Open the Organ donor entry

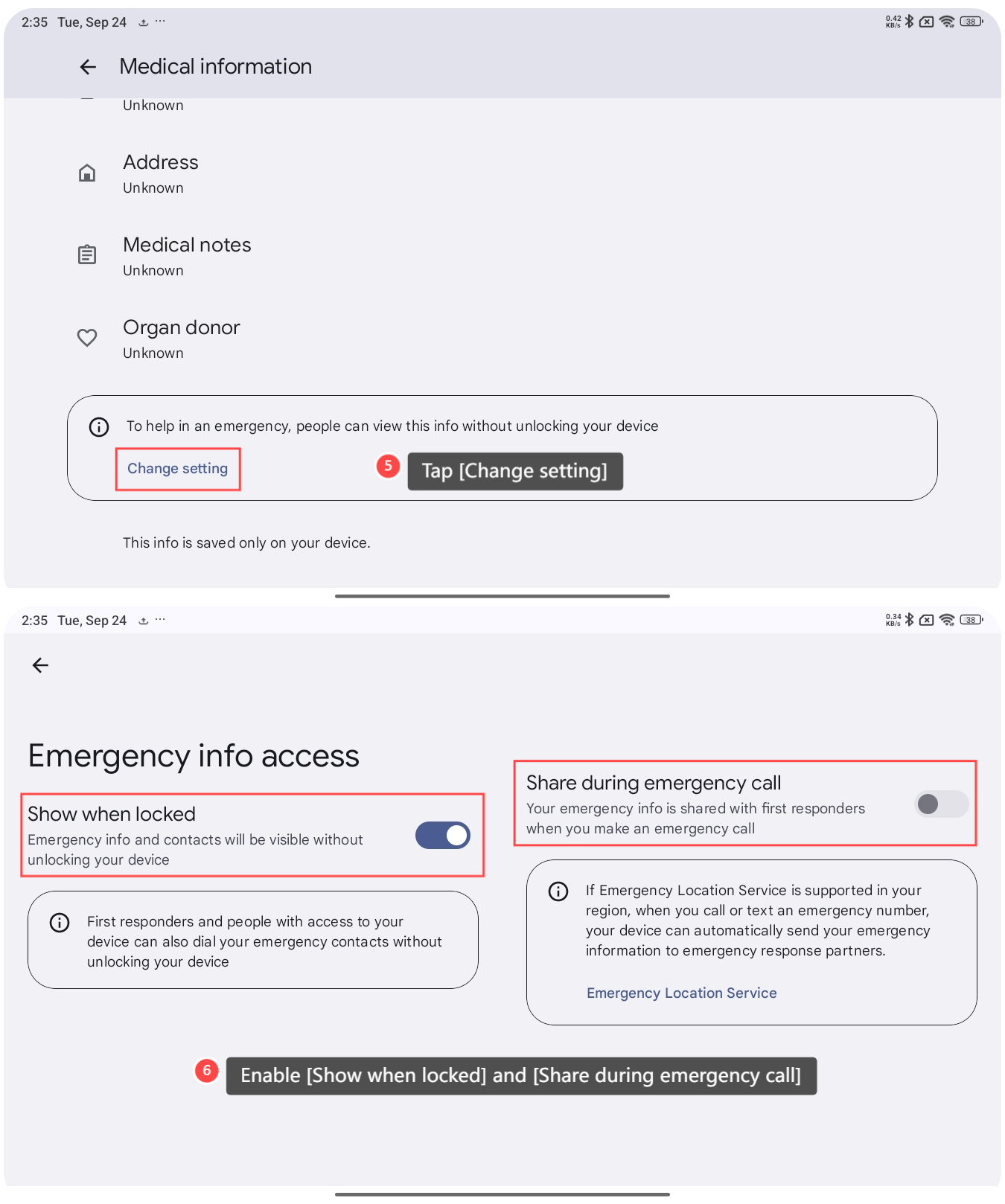tap(182, 338)
